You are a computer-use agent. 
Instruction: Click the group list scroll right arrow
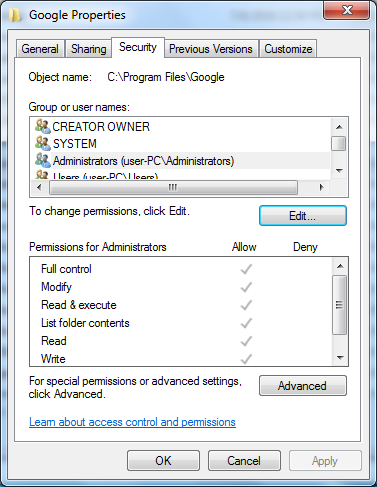click(322, 187)
